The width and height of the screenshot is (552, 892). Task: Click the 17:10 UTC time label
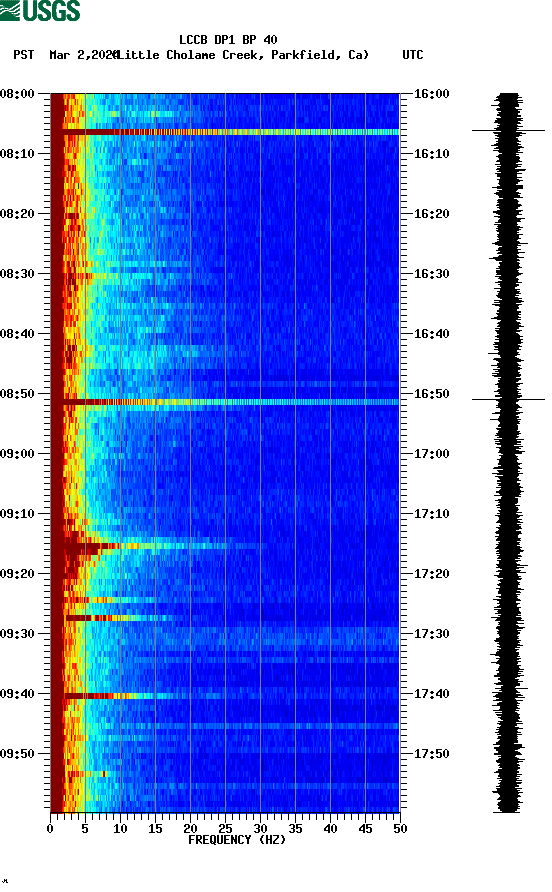tap(431, 514)
